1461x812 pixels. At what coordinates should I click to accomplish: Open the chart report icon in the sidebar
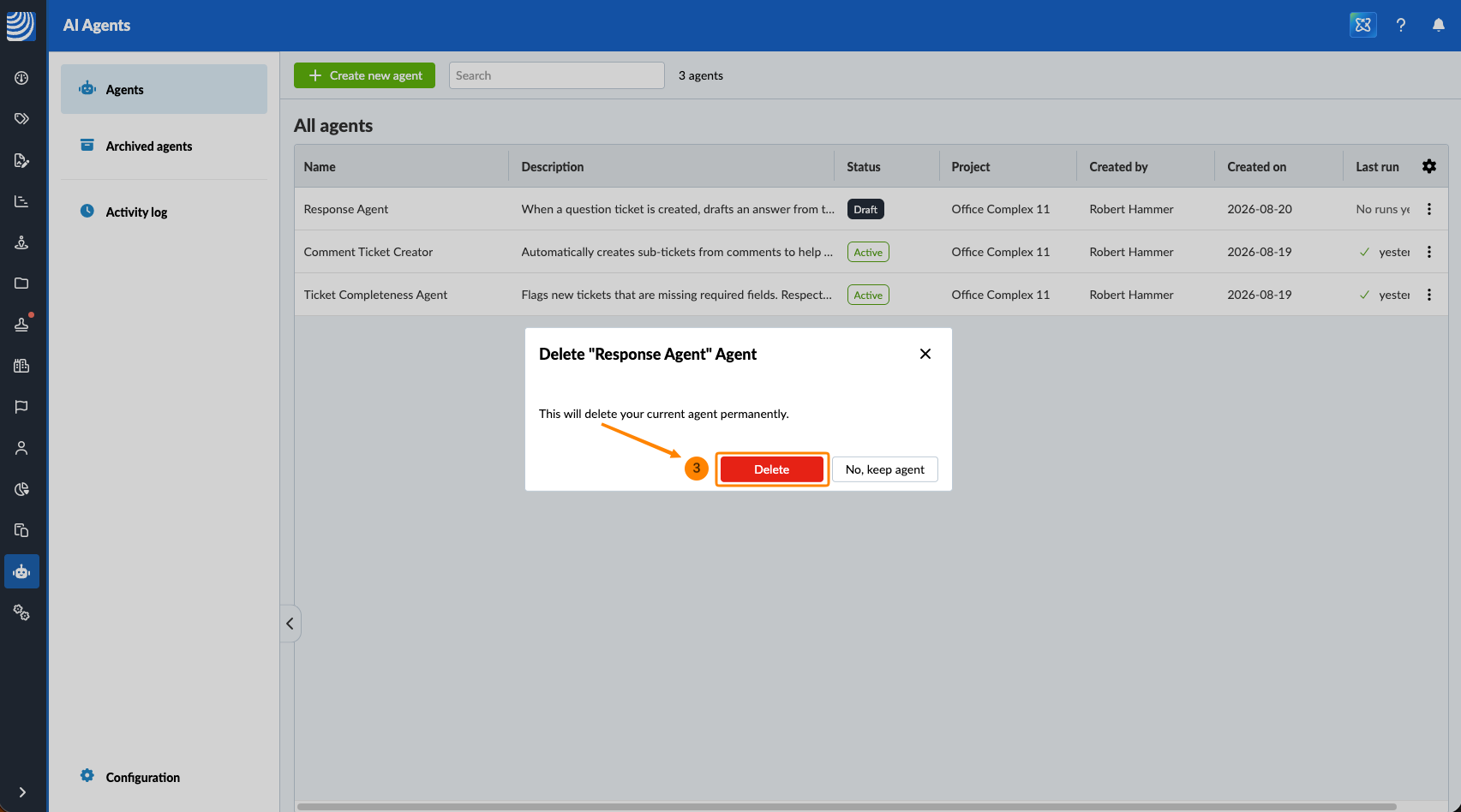point(21,201)
